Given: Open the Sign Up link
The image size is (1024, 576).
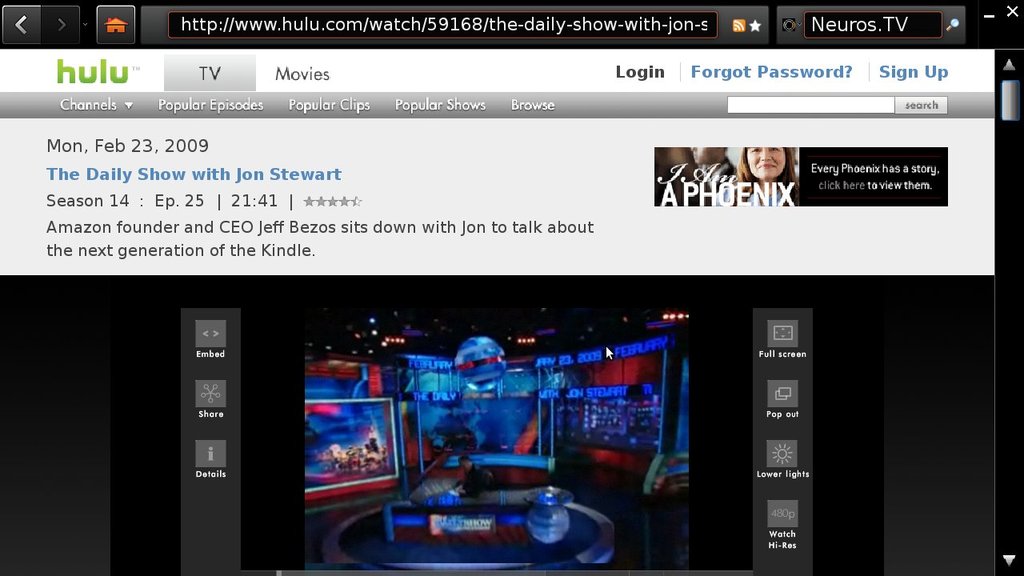Looking at the screenshot, I should [914, 72].
